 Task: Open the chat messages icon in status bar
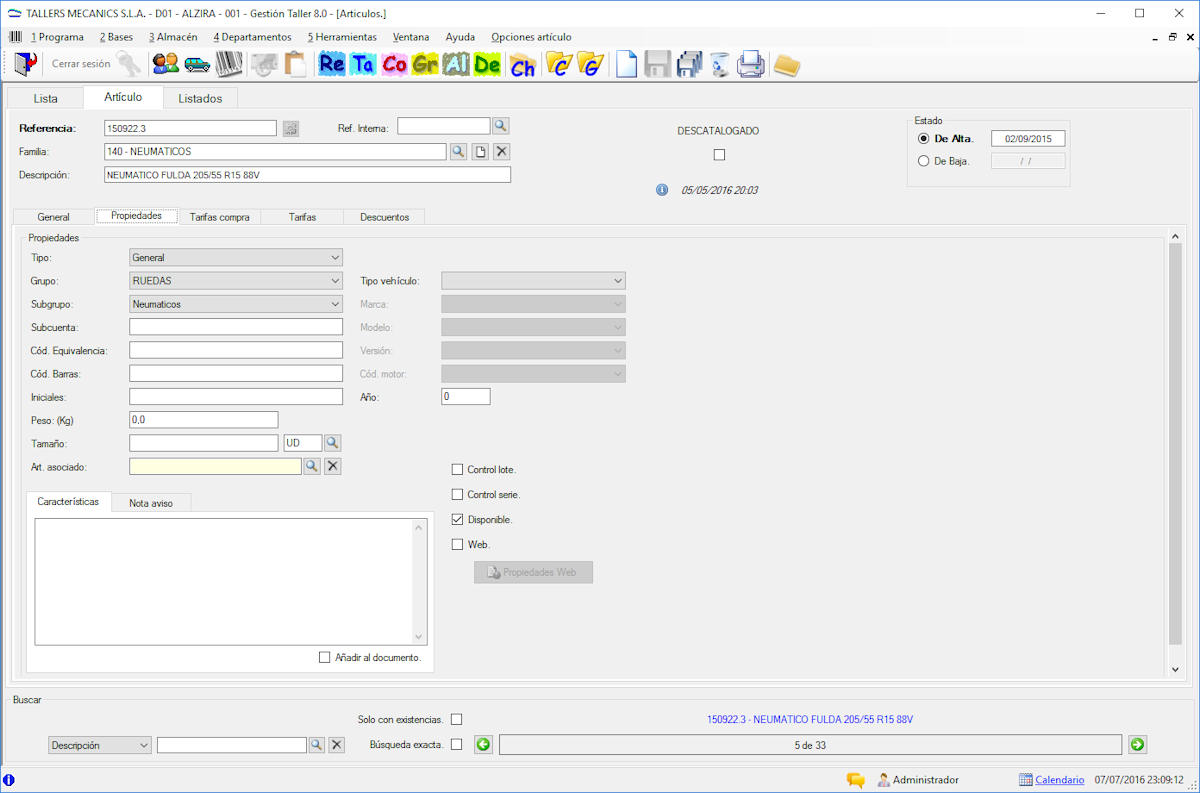856,780
